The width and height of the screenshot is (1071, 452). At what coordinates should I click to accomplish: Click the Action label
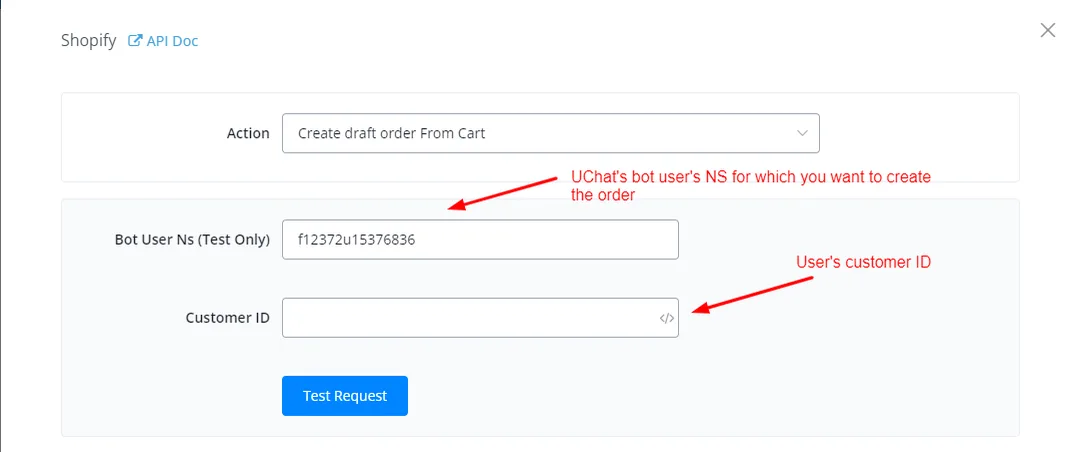click(x=248, y=133)
